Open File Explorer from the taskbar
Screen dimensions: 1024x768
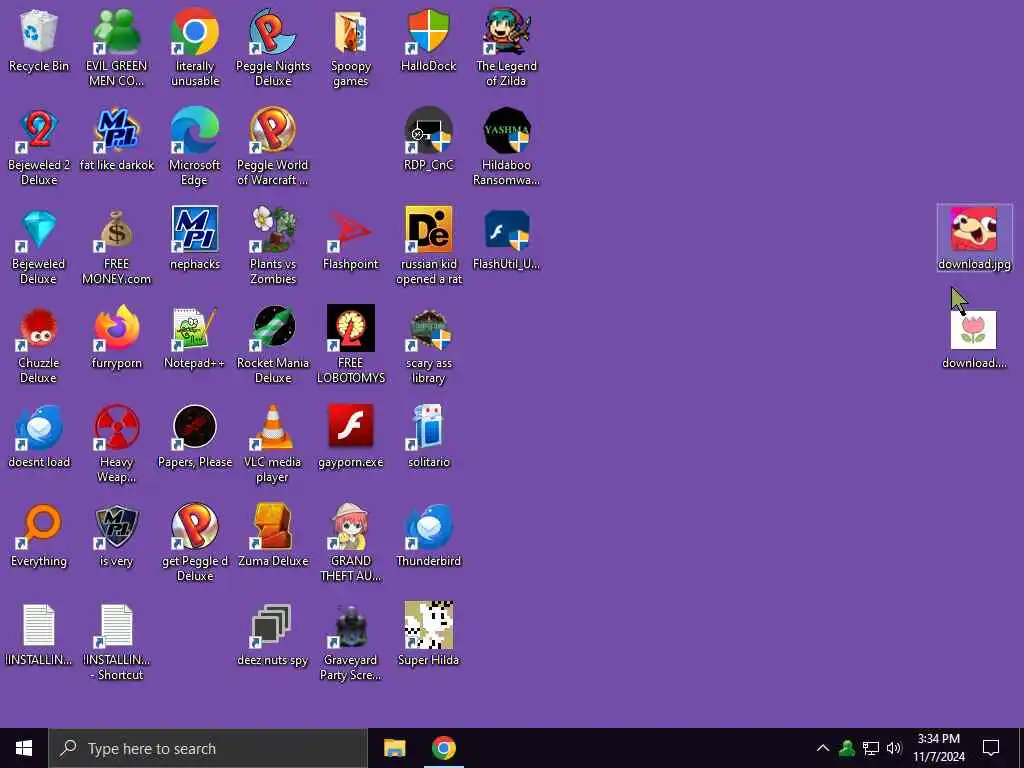coord(394,748)
